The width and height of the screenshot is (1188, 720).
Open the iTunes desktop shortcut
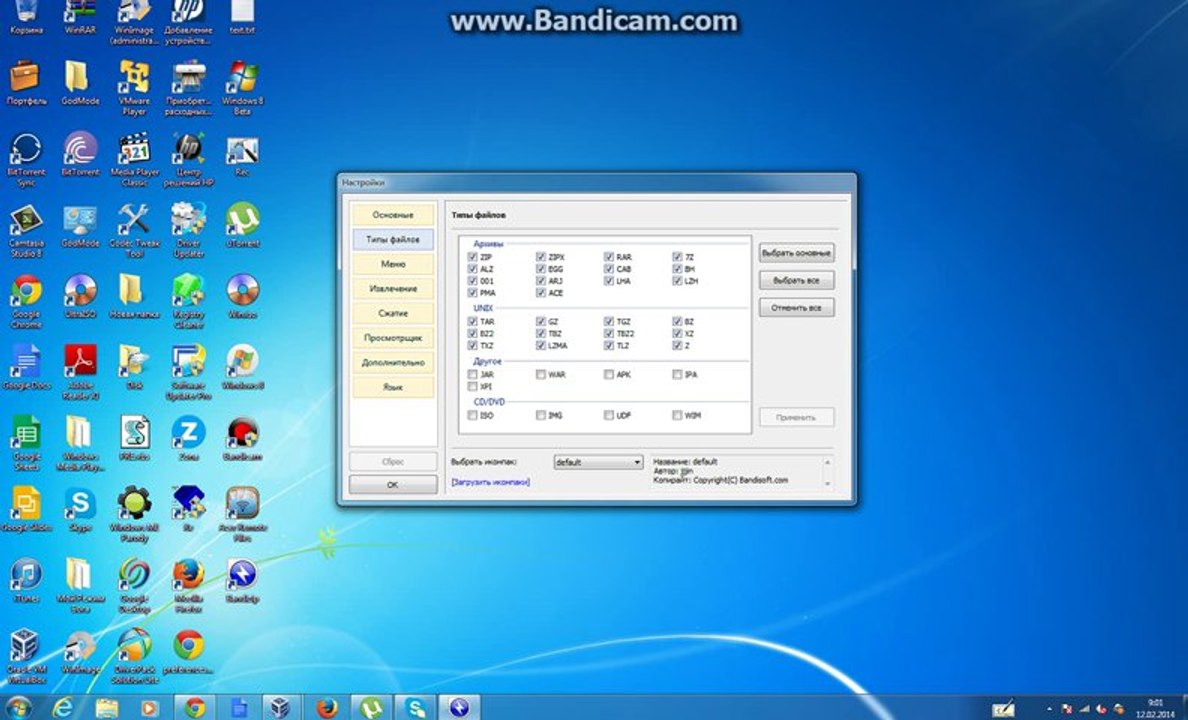tap(26, 581)
